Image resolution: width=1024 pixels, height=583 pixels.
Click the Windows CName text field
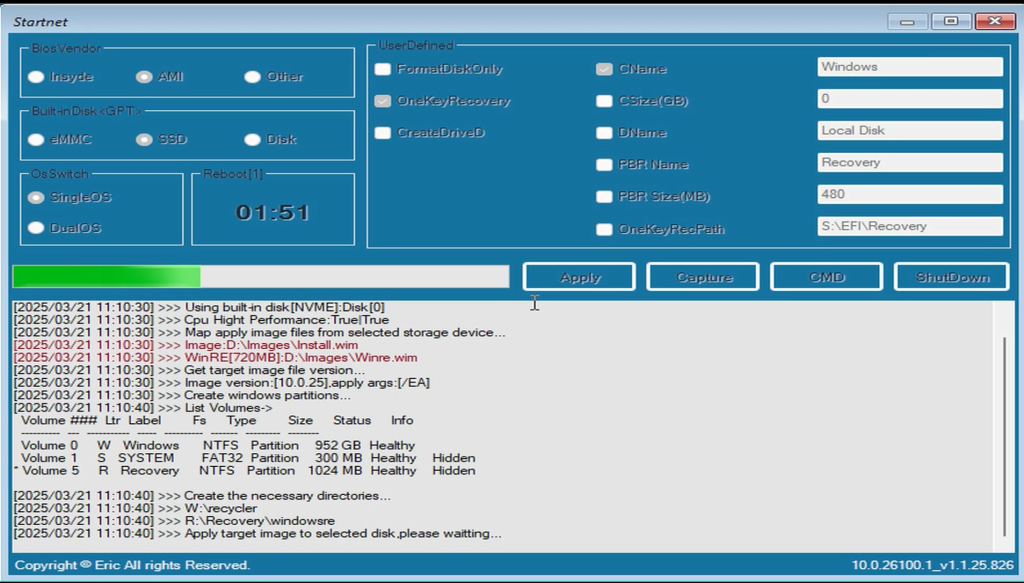(909, 67)
